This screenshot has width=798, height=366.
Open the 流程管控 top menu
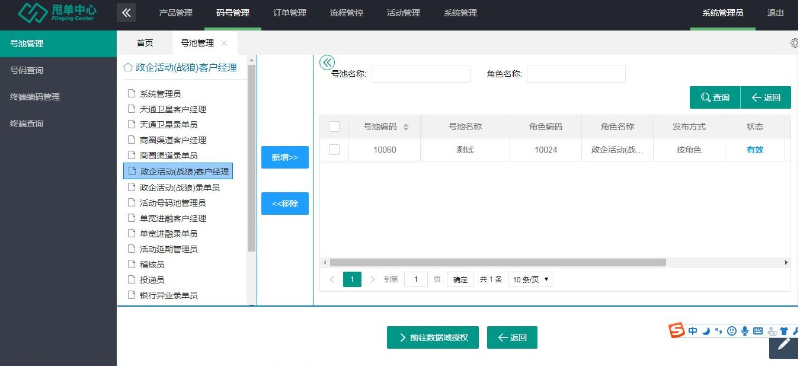click(x=347, y=13)
